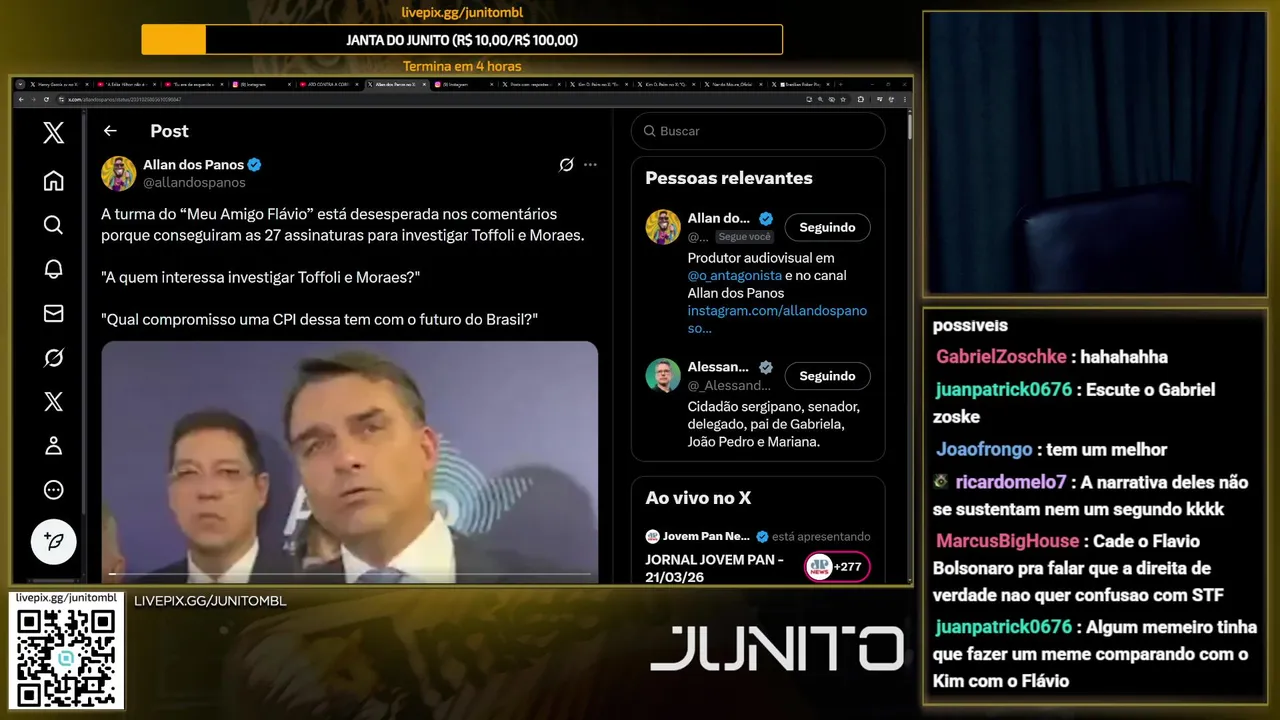Open Allan dos Panos post avatar

[x=119, y=173]
